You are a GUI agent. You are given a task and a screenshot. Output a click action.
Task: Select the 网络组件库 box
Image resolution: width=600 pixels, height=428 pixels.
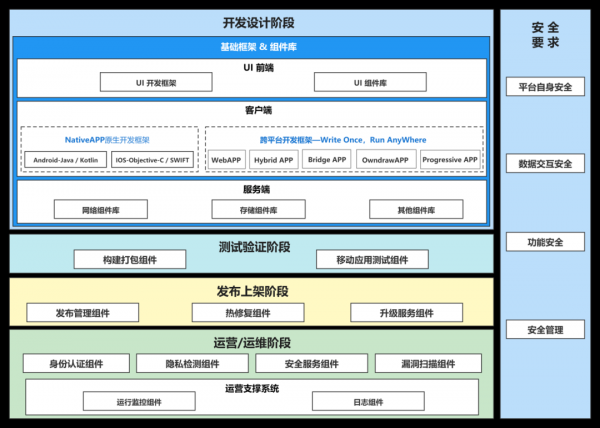point(100,210)
